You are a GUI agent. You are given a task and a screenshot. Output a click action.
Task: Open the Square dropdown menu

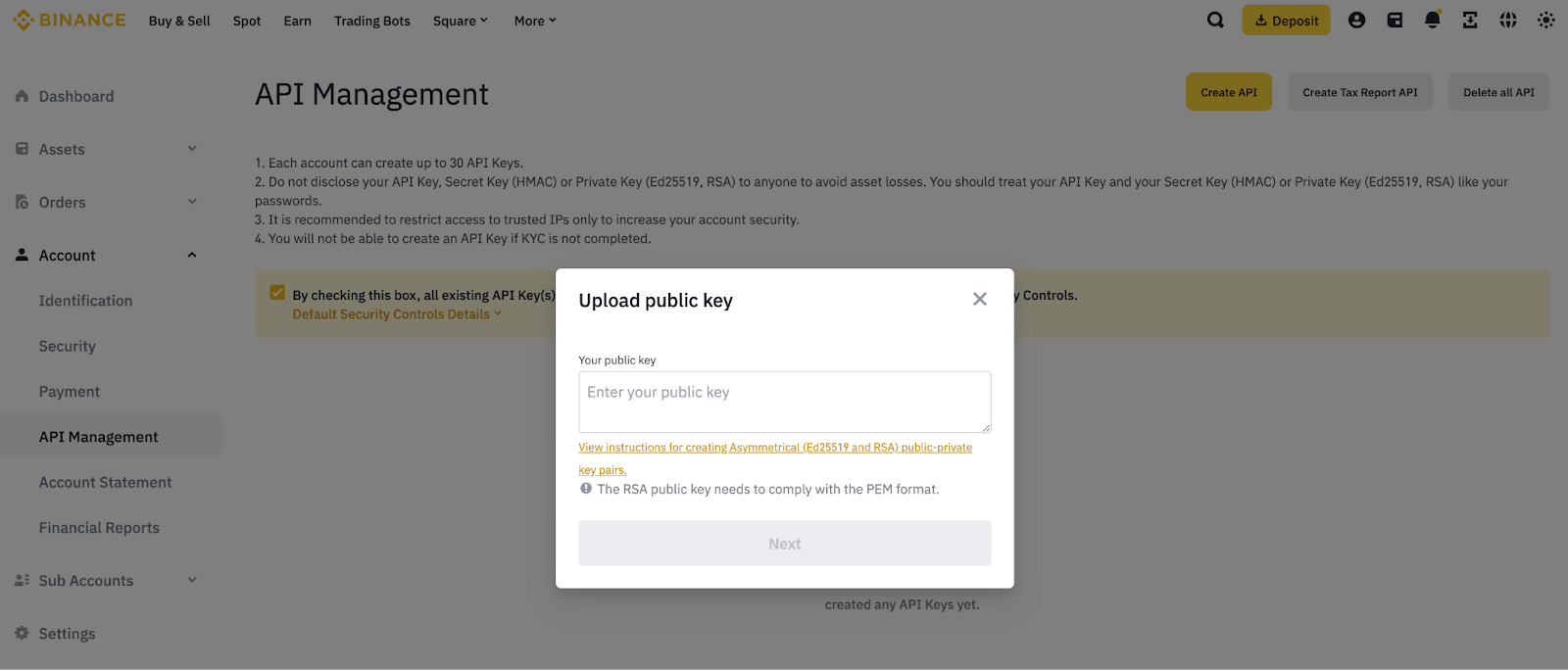[x=460, y=21]
